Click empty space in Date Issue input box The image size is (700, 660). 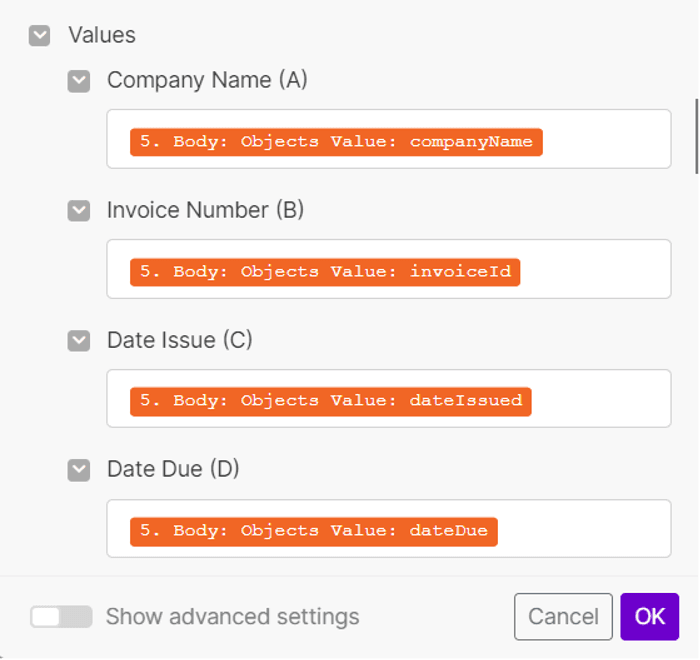point(600,399)
